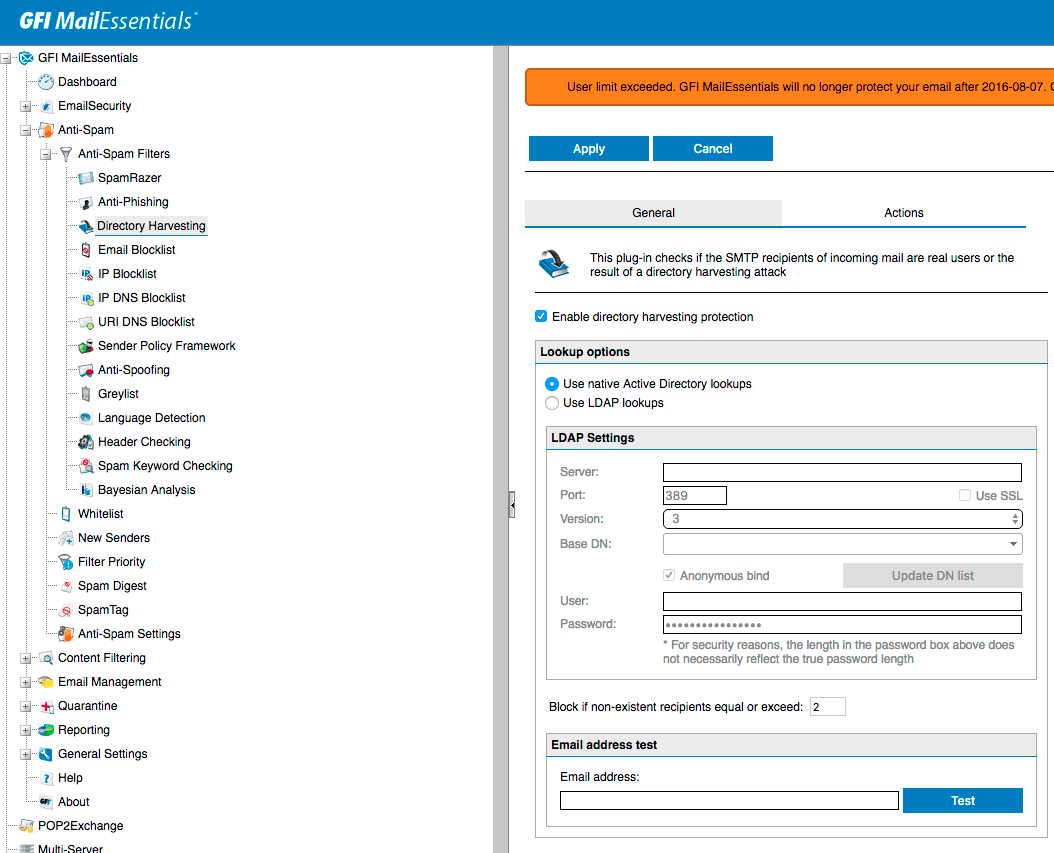Click the Test email address button
1054x853 pixels.
click(x=962, y=801)
